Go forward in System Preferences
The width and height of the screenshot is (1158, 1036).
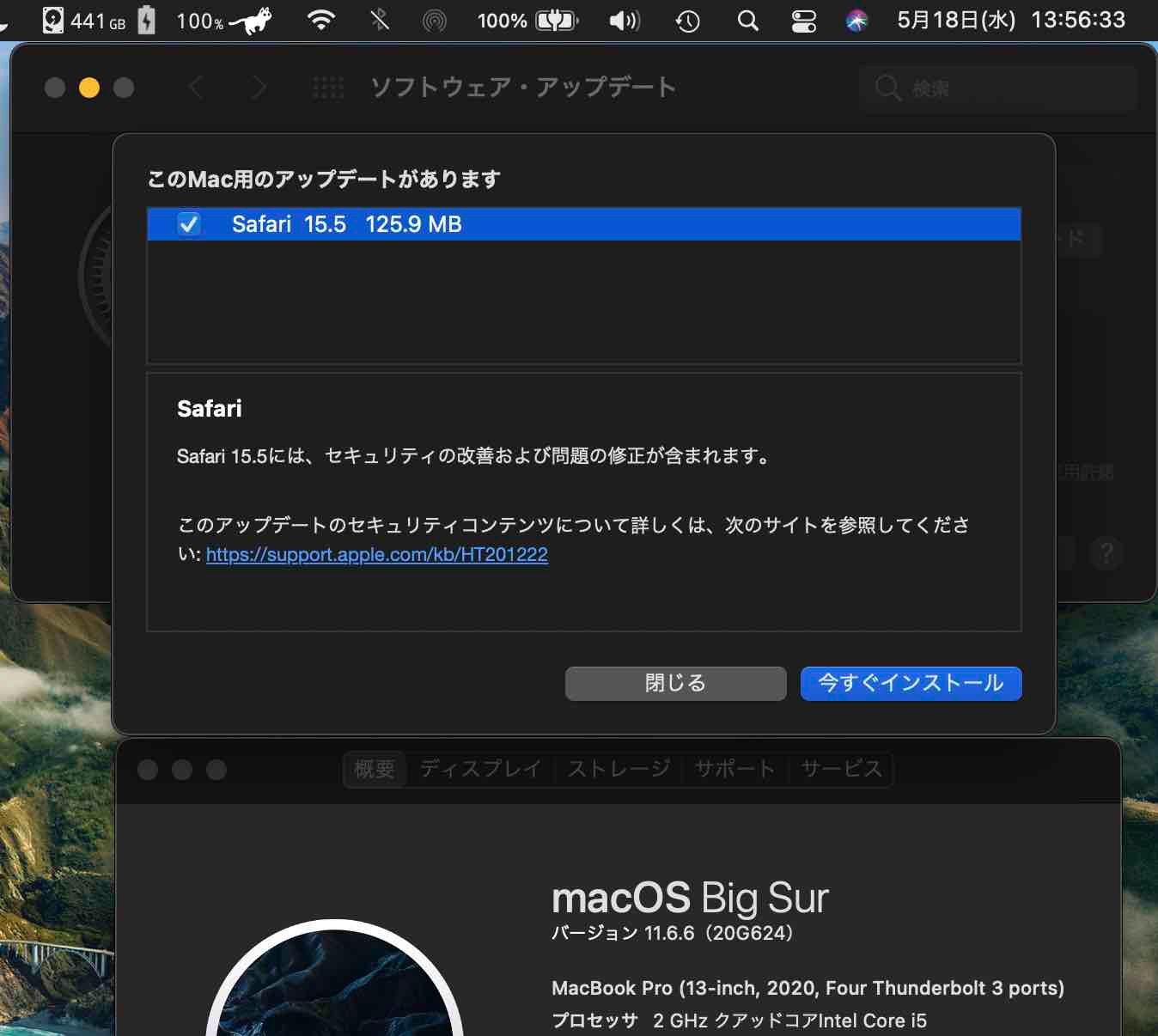pyautogui.click(x=258, y=88)
